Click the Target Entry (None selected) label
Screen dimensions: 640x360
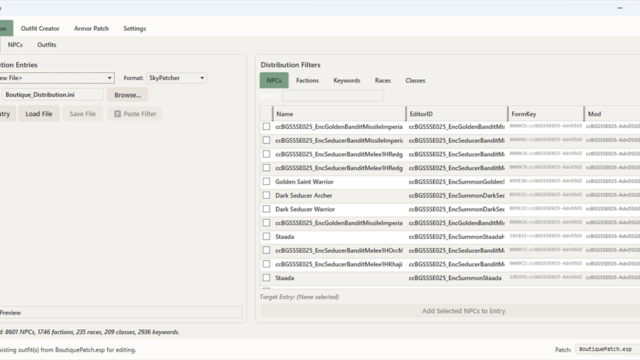coord(299,297)
